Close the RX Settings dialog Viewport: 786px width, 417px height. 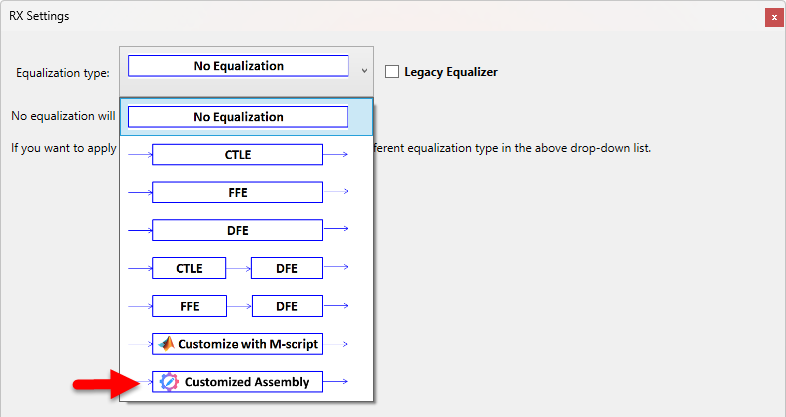coord(773,16)
